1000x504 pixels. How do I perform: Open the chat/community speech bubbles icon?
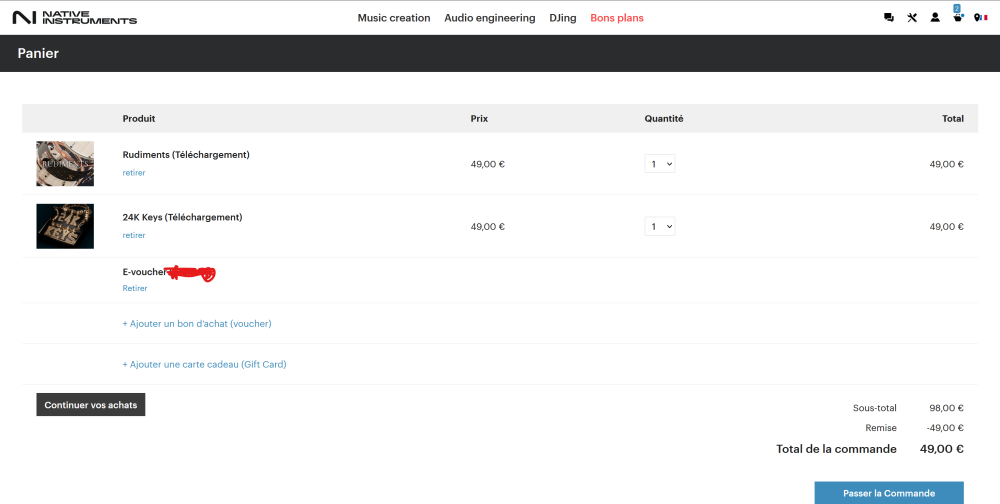(888, 18)
